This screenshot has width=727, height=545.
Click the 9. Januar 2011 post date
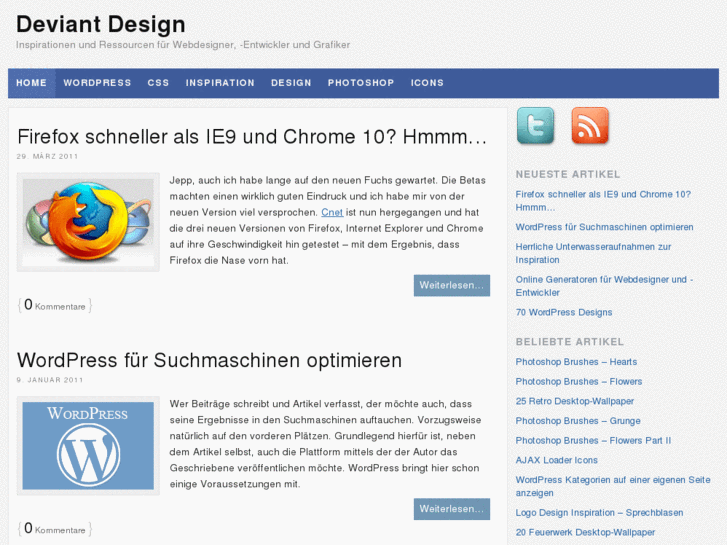tap(50, 380)
